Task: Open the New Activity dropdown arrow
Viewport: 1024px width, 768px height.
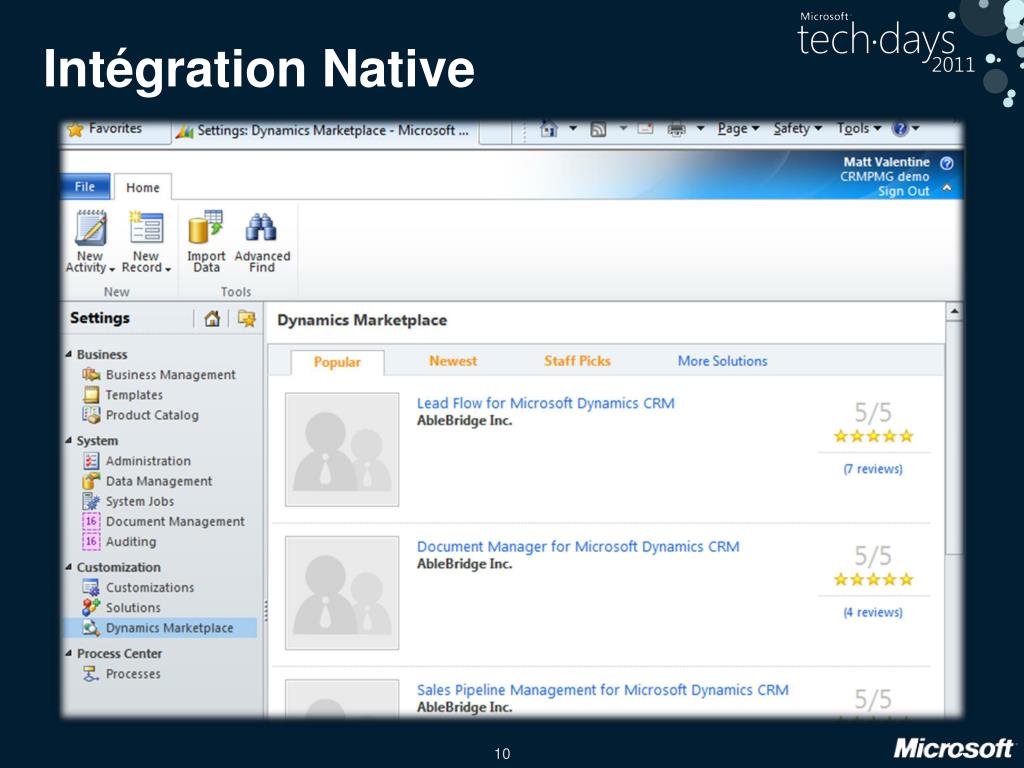Action: click(112, 269)
